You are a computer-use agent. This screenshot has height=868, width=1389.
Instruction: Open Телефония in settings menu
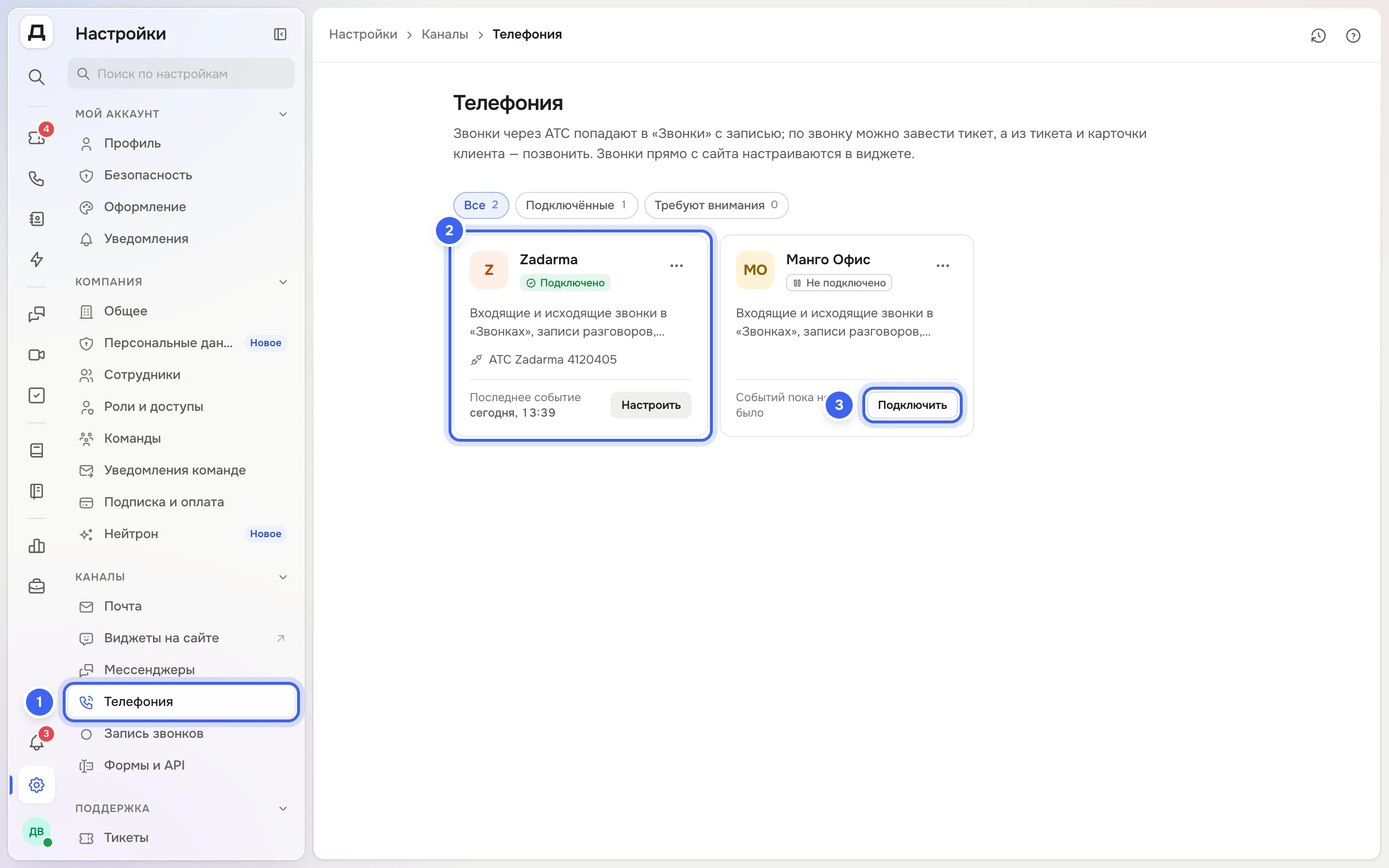181,702
